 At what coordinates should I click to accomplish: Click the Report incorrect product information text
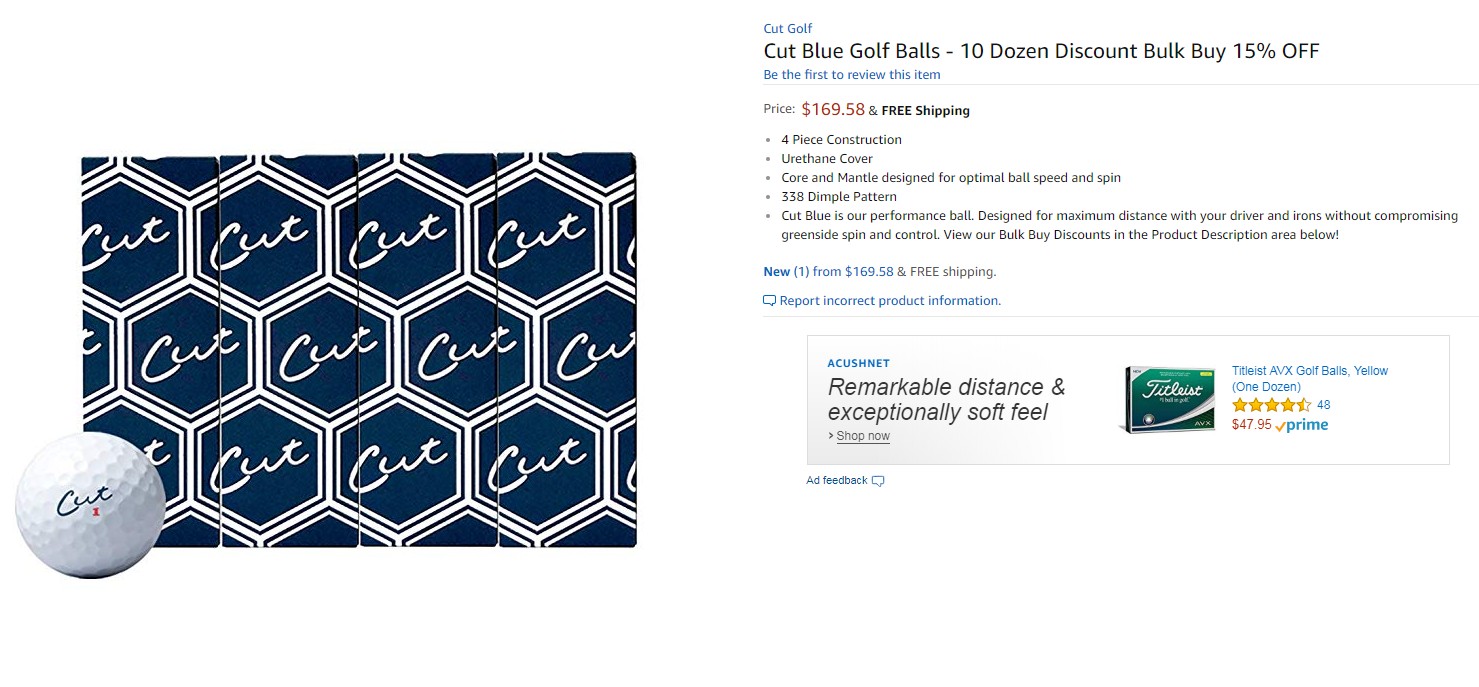point(890,301)
